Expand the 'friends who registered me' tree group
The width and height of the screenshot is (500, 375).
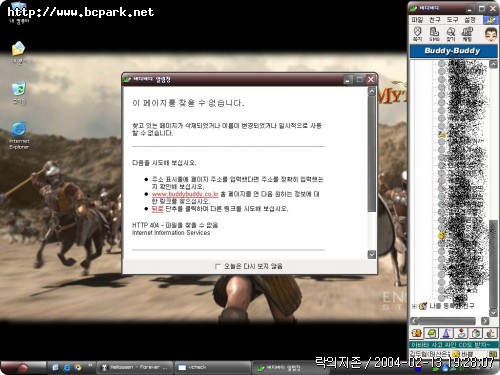click(414, 306)
